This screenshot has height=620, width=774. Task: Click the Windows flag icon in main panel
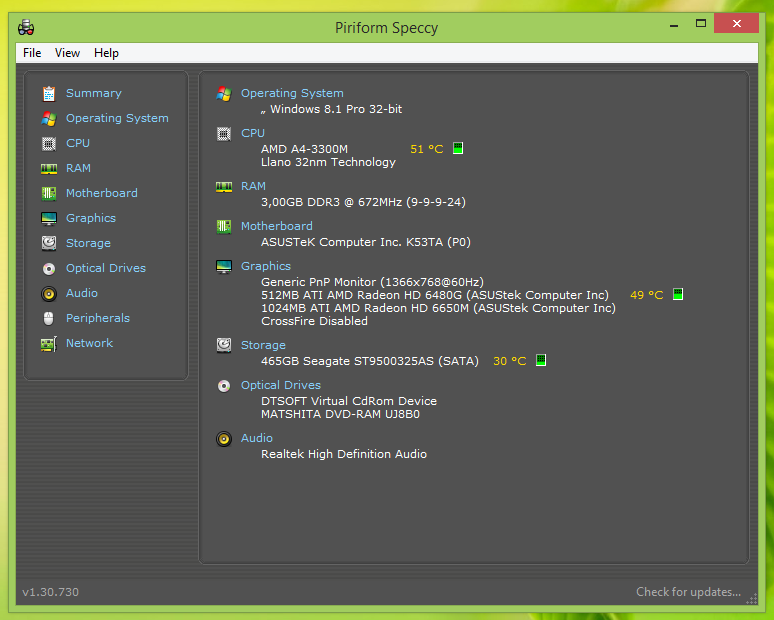click(x=224, y=93)
